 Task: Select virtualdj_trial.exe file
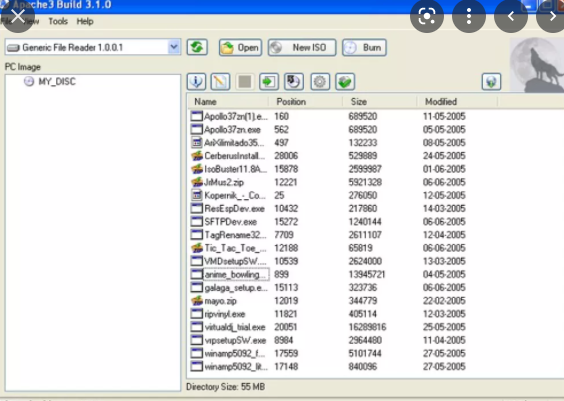[x=235, y=327]
